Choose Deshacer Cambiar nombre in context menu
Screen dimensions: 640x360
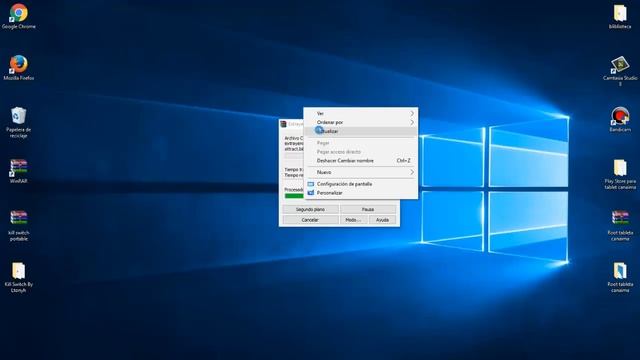[361, 161]
